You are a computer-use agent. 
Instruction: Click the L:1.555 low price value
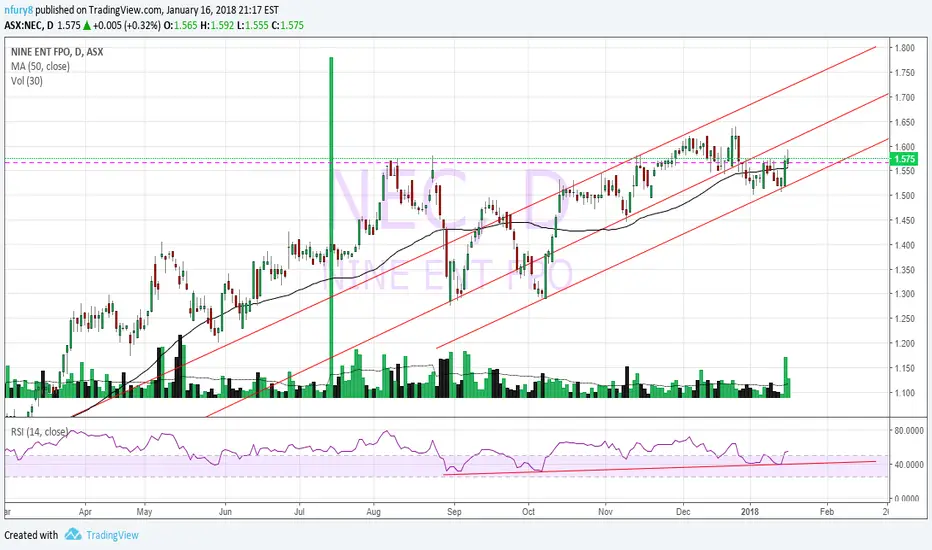253,26
